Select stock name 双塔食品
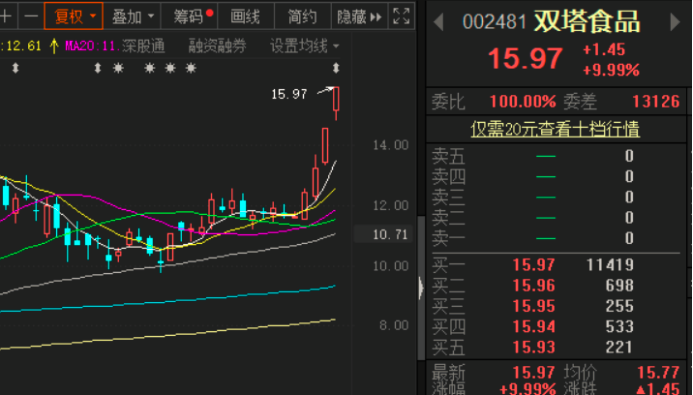This screenshot has height=395, width=693. [x=587, y=21]
